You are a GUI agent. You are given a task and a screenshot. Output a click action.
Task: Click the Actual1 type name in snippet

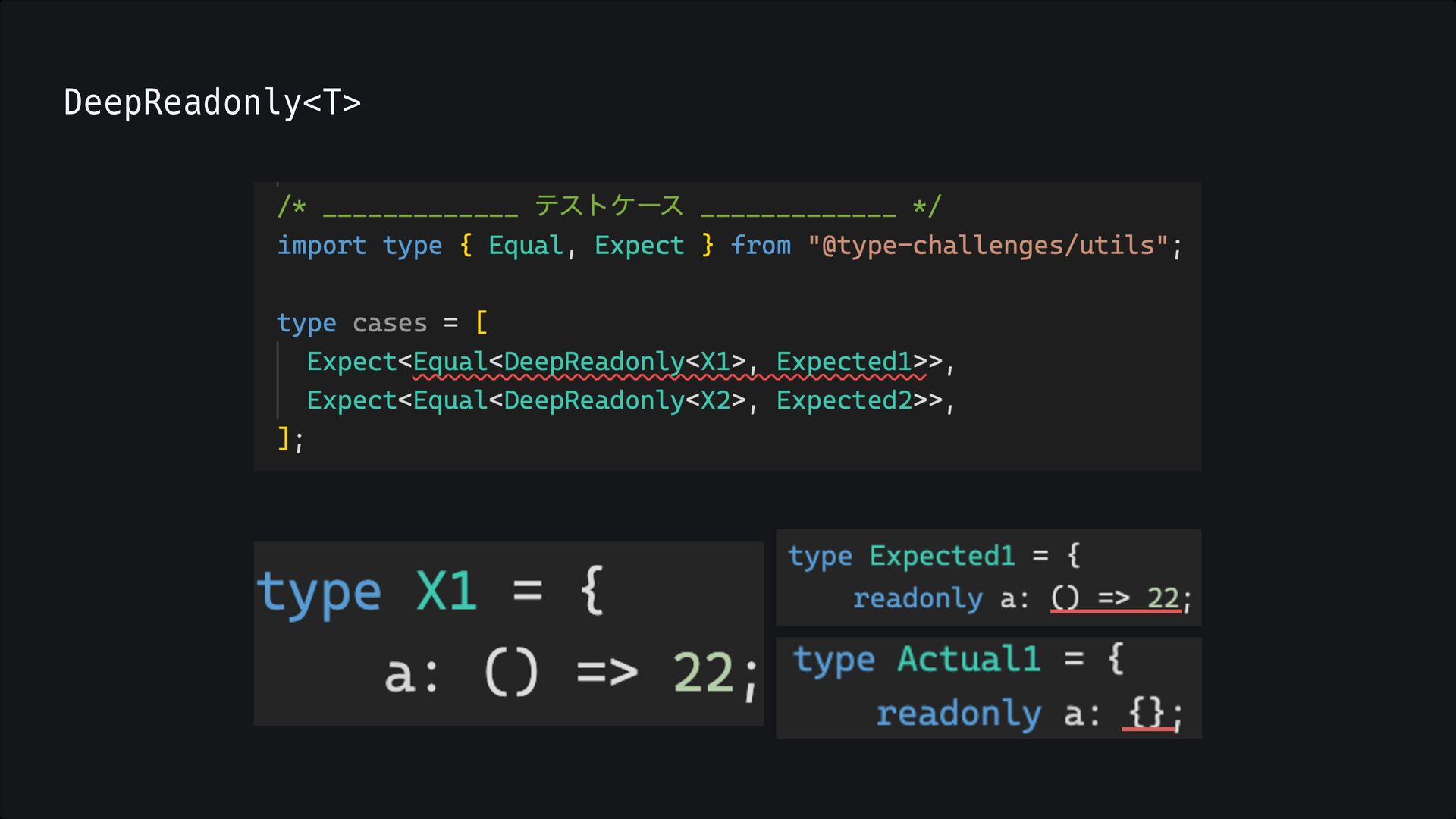click(x=968, y=658)
